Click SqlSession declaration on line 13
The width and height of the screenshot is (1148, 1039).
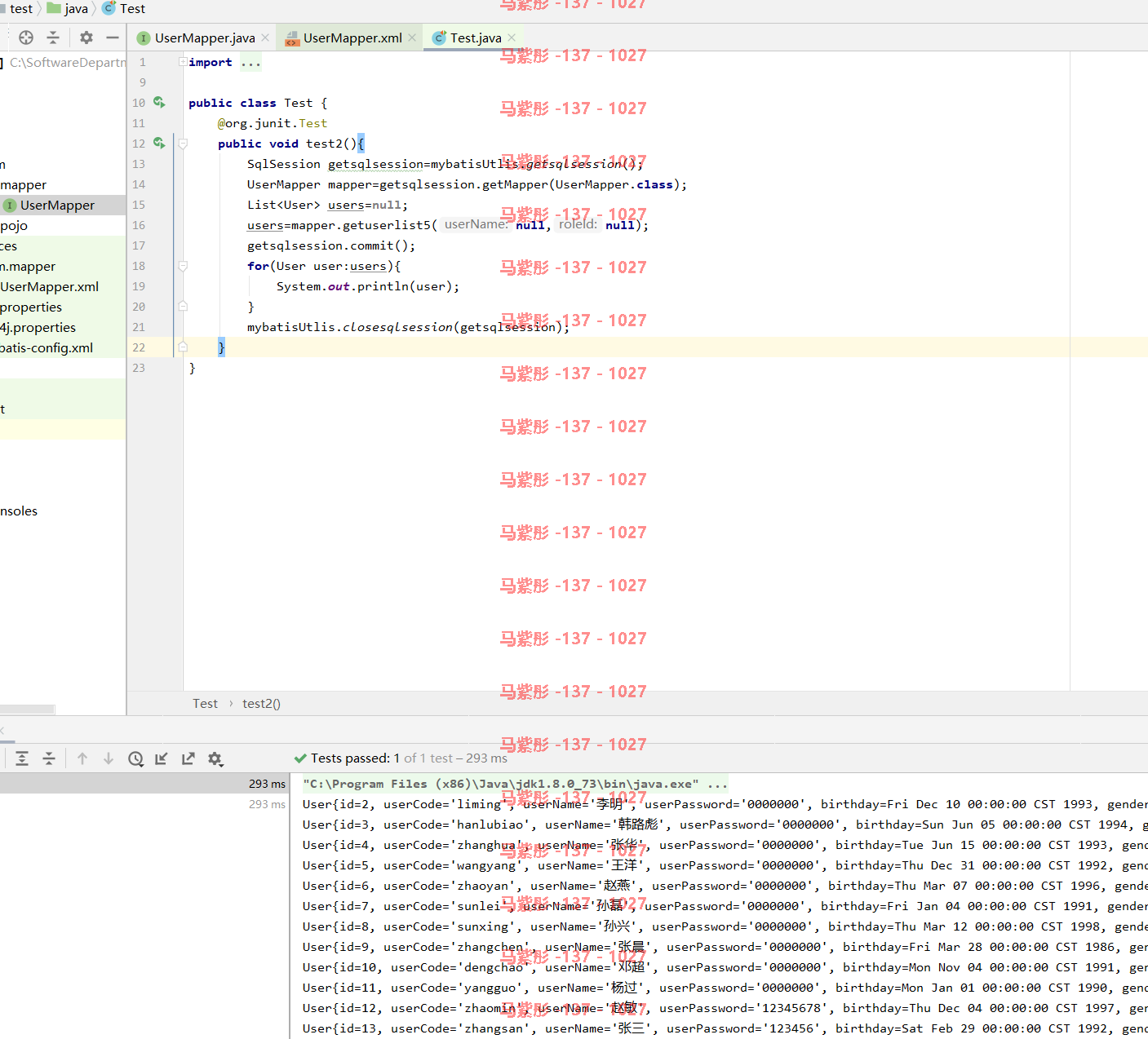coord(445,164)
